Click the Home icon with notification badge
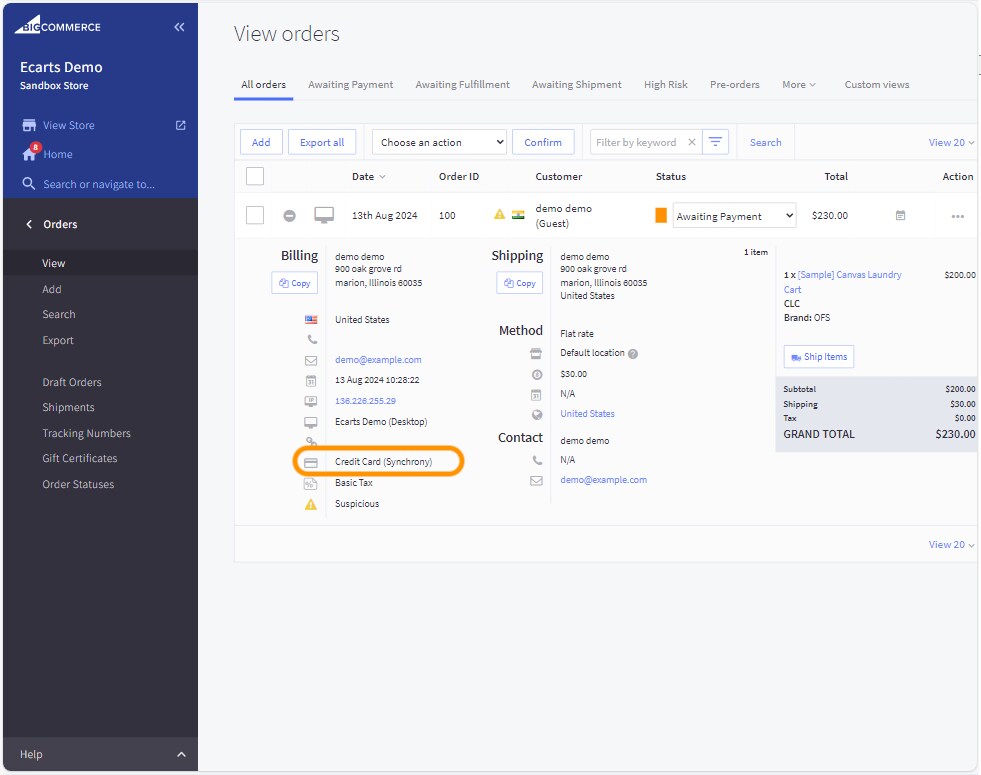 [30, 154]
